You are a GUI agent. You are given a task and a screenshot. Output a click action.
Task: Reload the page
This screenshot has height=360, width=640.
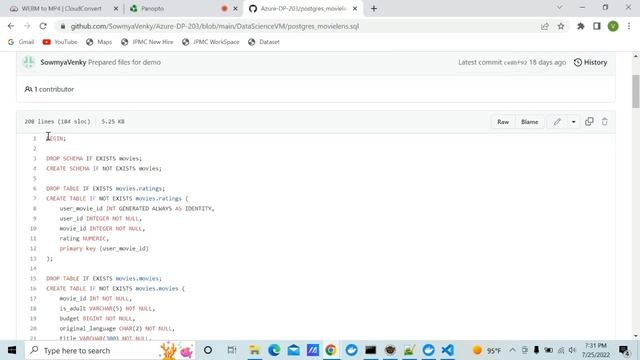pos(43,26)
